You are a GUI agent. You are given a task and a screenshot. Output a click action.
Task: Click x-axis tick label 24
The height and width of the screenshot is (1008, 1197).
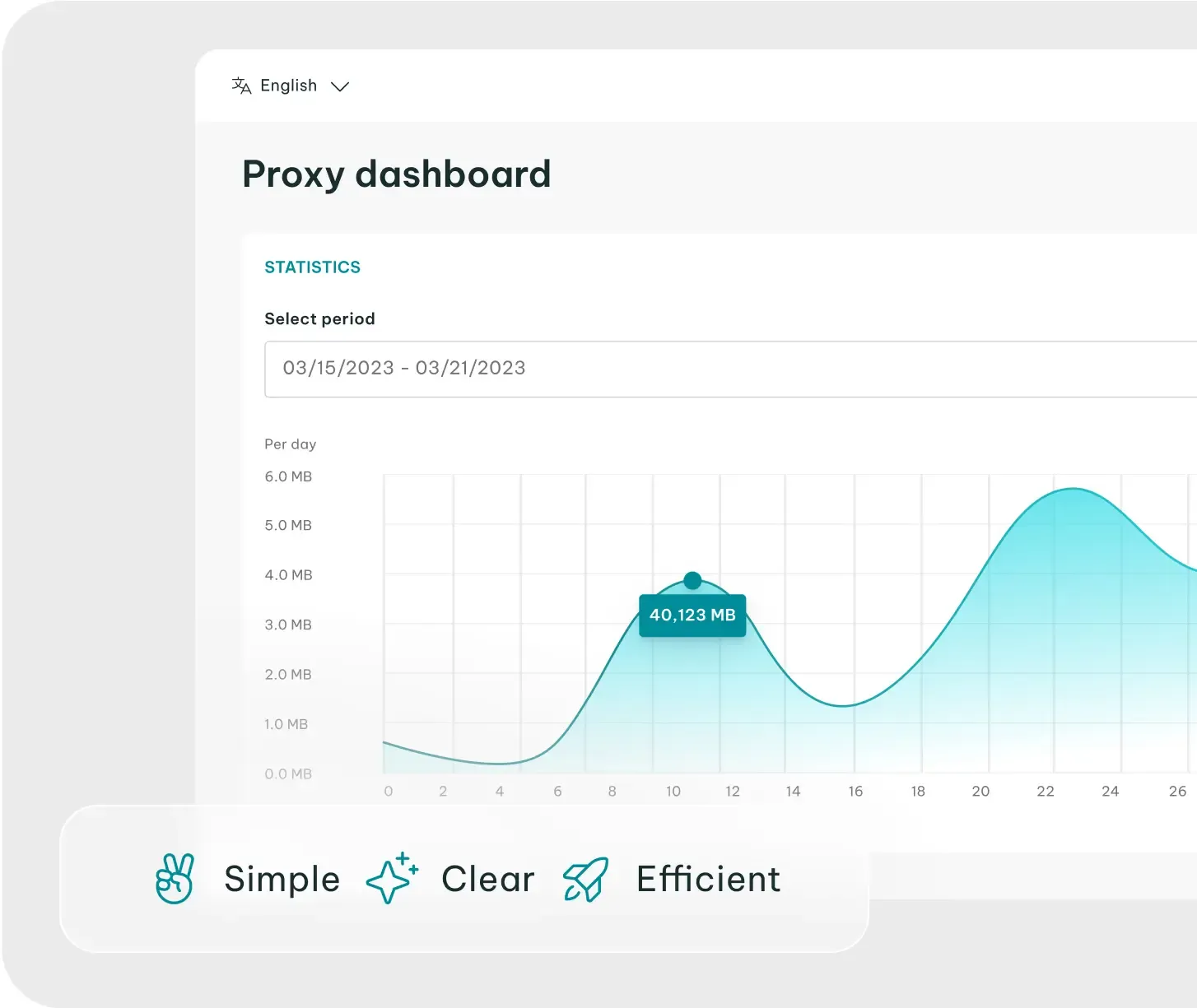point(1111,792)
